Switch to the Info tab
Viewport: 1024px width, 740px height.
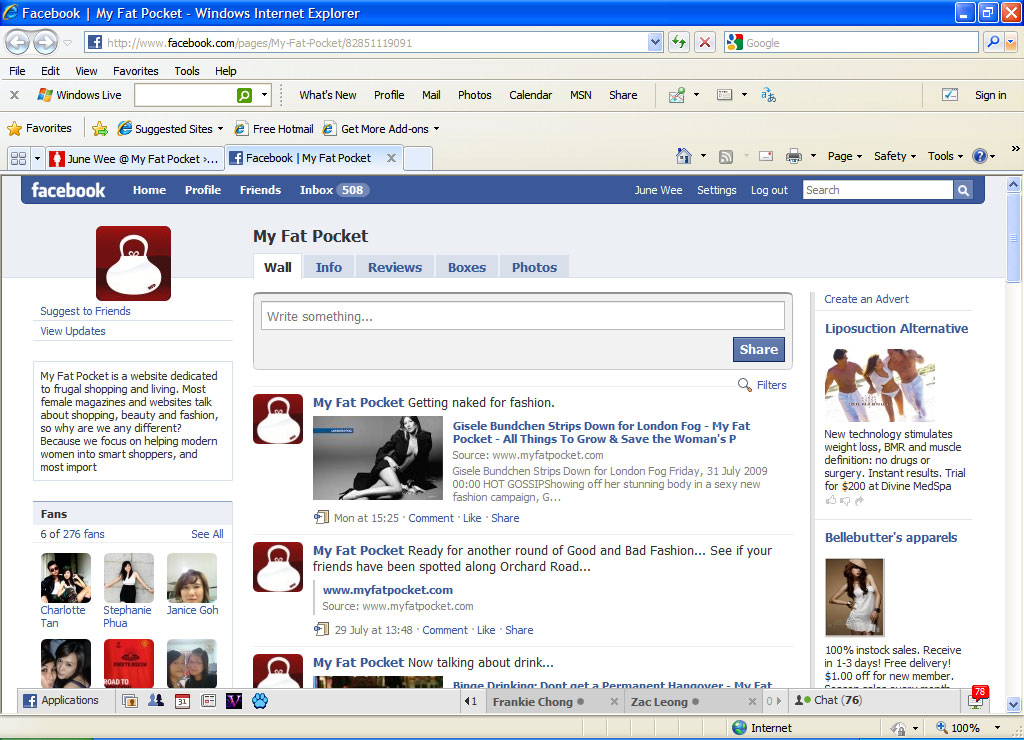click(328, 267)
